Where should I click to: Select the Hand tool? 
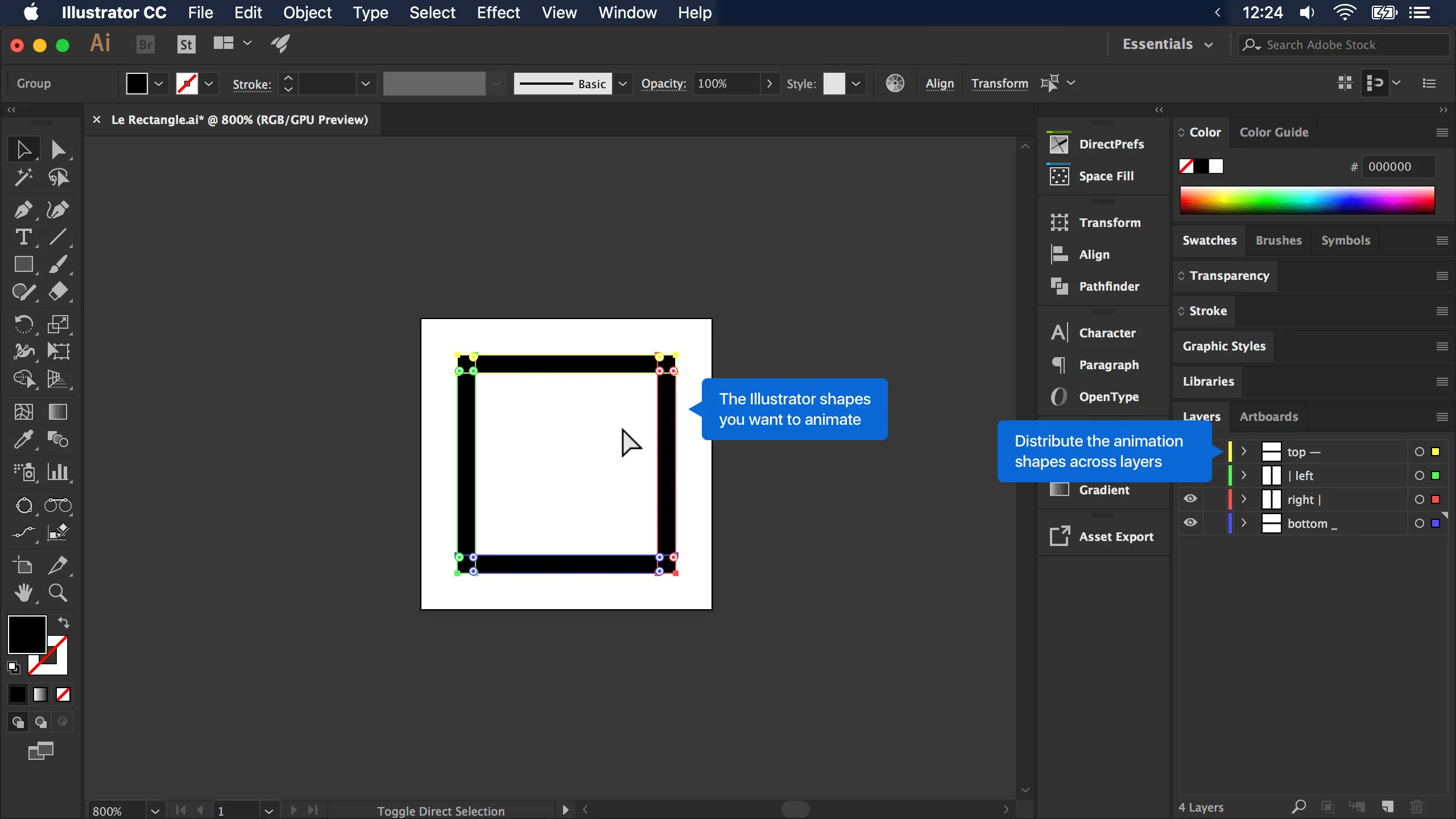(x=23, y=593)
